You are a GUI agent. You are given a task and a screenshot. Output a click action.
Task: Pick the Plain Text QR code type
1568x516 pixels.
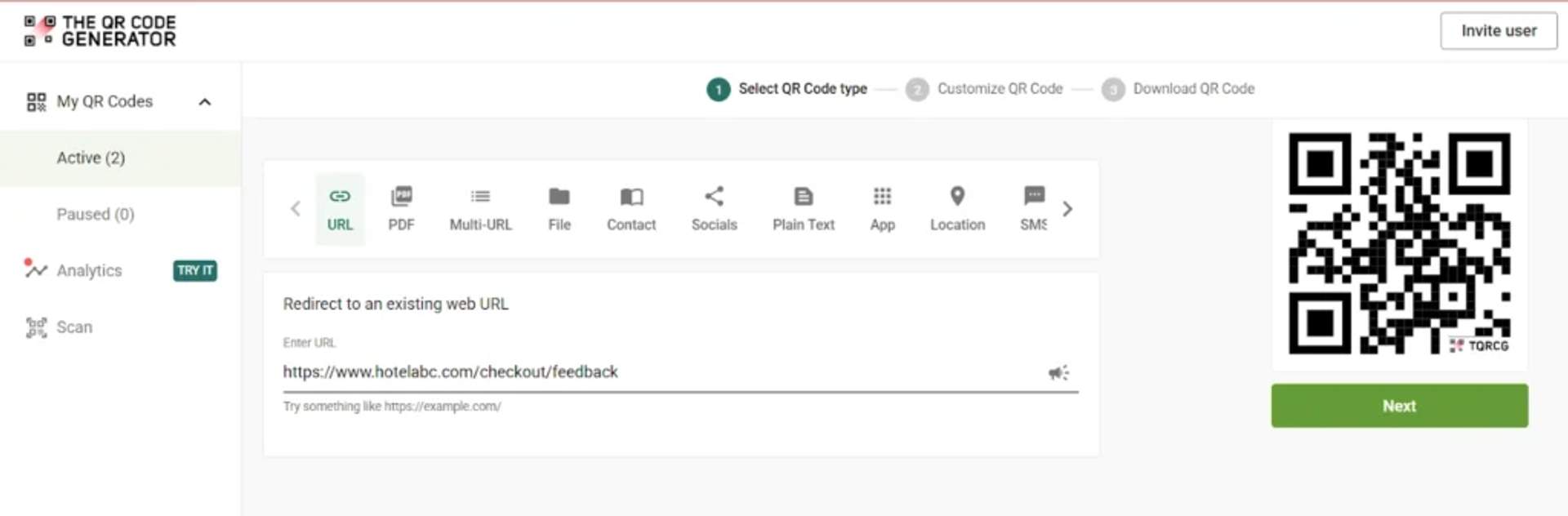point(804,210)
